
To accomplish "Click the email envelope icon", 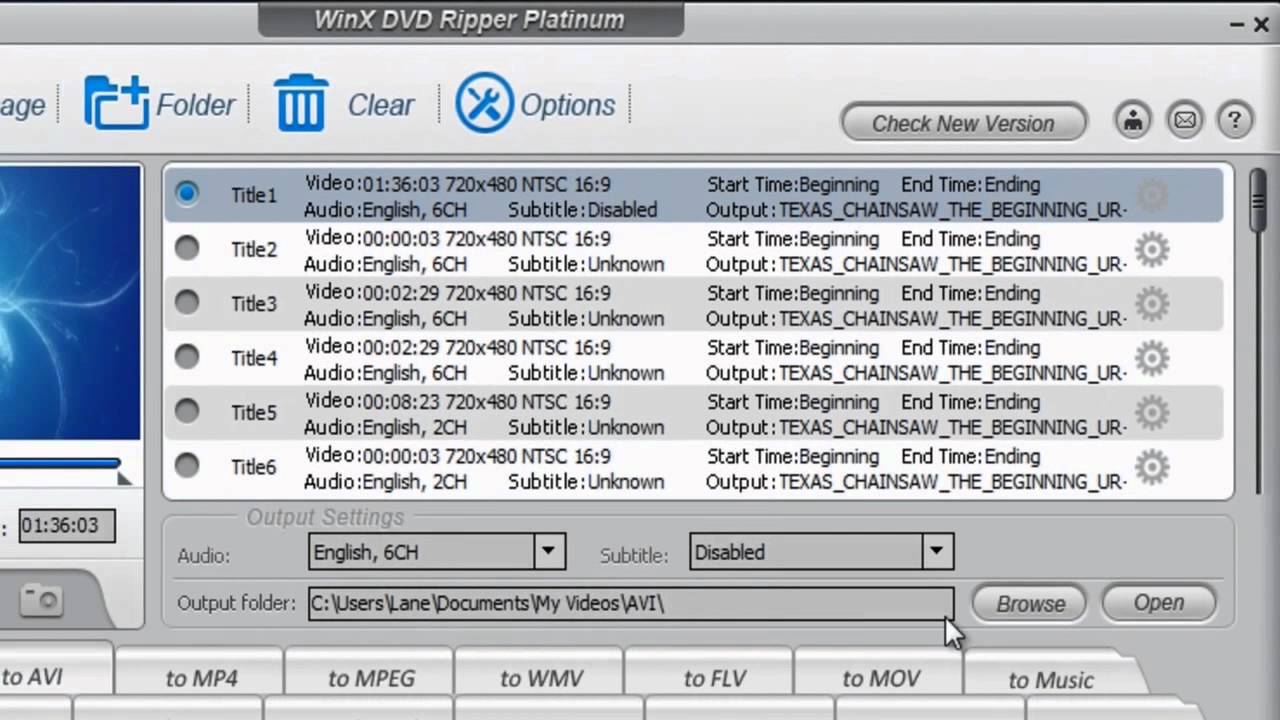I will click(x=1185, y=121).
